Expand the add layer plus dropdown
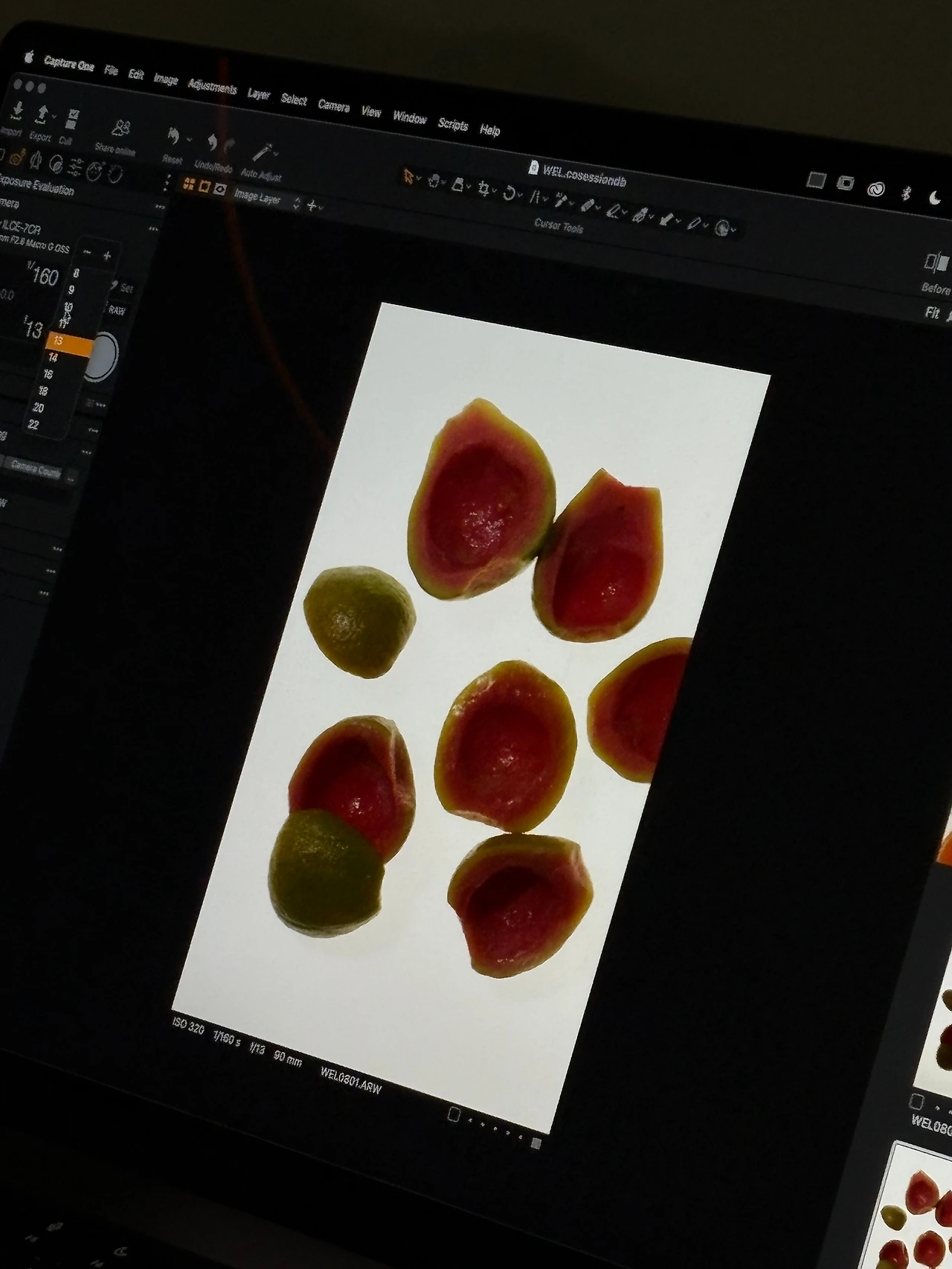The width and height of the screenshot is (952, 1269). pos(315,205)
